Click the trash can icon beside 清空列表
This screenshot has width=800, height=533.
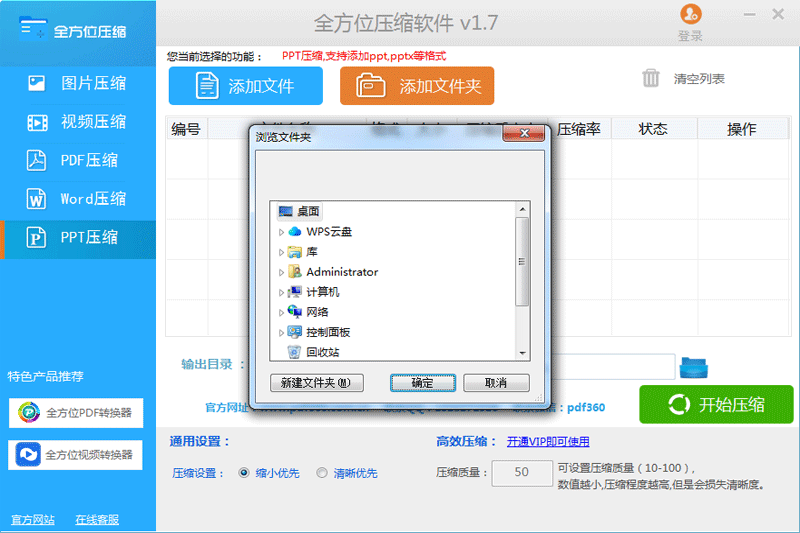click(x=651, y=79)
